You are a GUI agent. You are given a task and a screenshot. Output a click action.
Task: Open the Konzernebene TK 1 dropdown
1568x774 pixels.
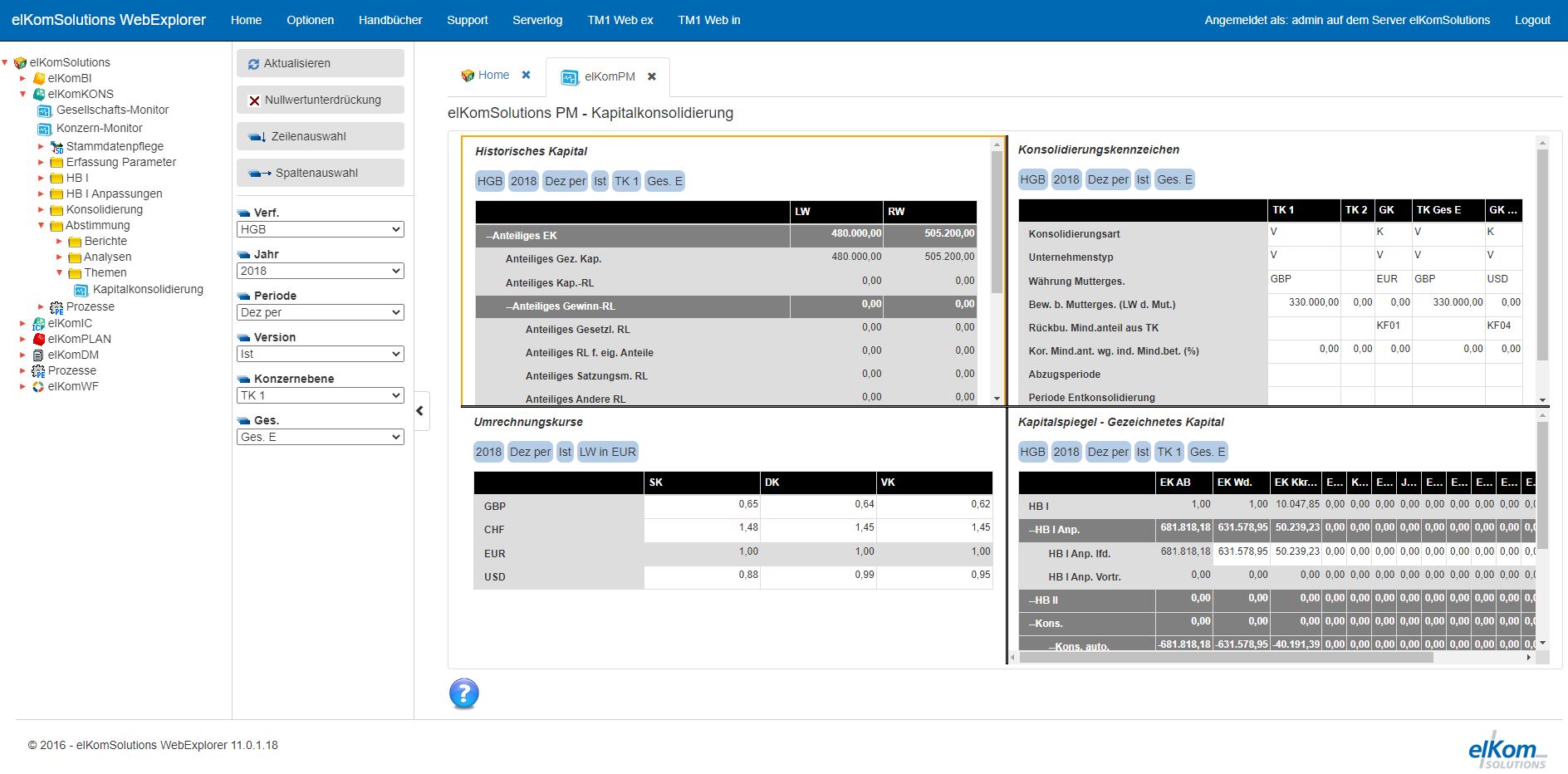coord(321,395)
